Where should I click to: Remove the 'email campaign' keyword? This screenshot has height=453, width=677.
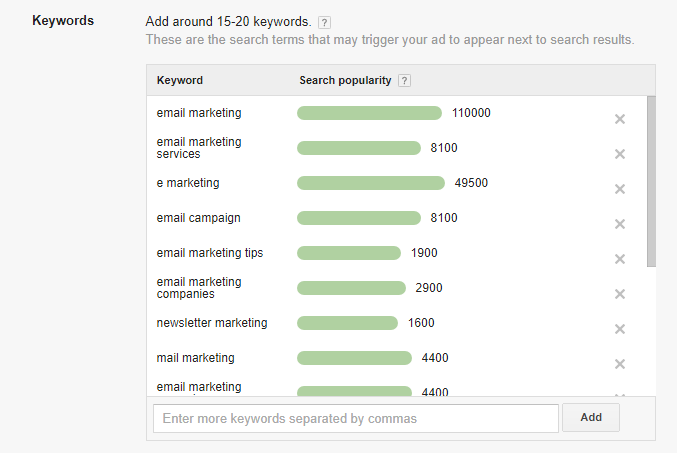pyautogui.click(x=620, y=224)
